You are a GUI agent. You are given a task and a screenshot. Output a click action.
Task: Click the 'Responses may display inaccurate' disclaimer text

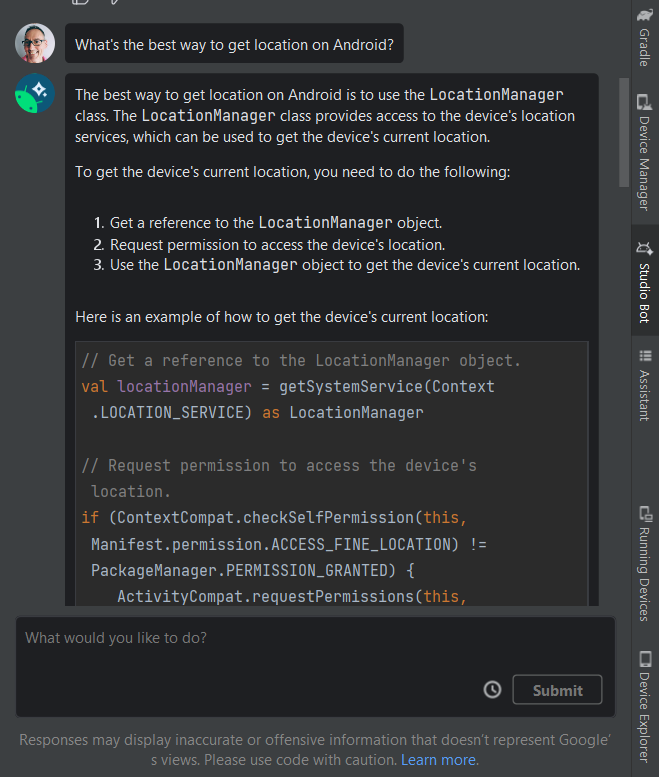(315, 750)
